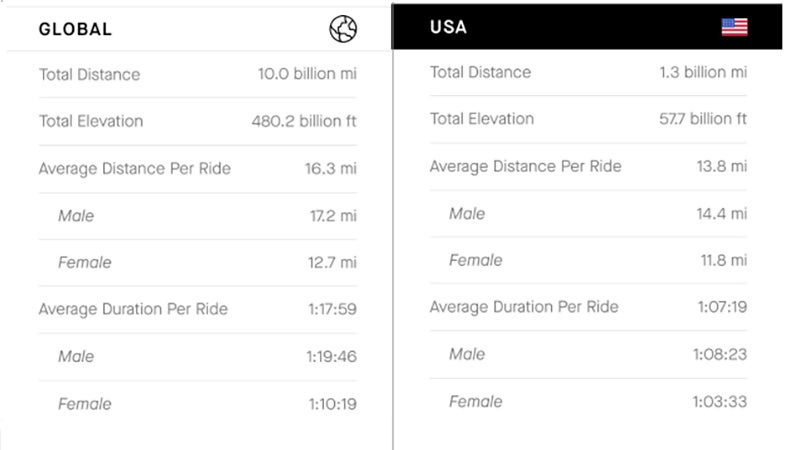
Task: Click Global Average Distance Per Ride label
Action: pyautogui.click(x=134, y=168)
